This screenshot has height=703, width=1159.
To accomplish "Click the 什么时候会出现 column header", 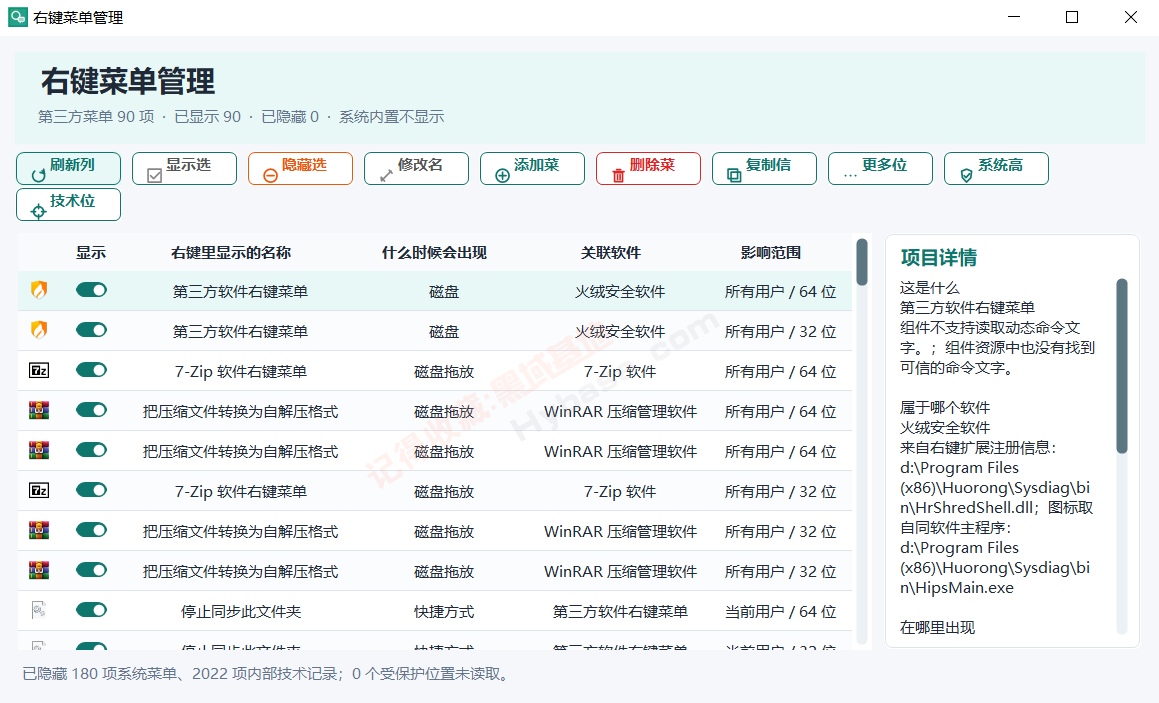I will coord(435,253).
